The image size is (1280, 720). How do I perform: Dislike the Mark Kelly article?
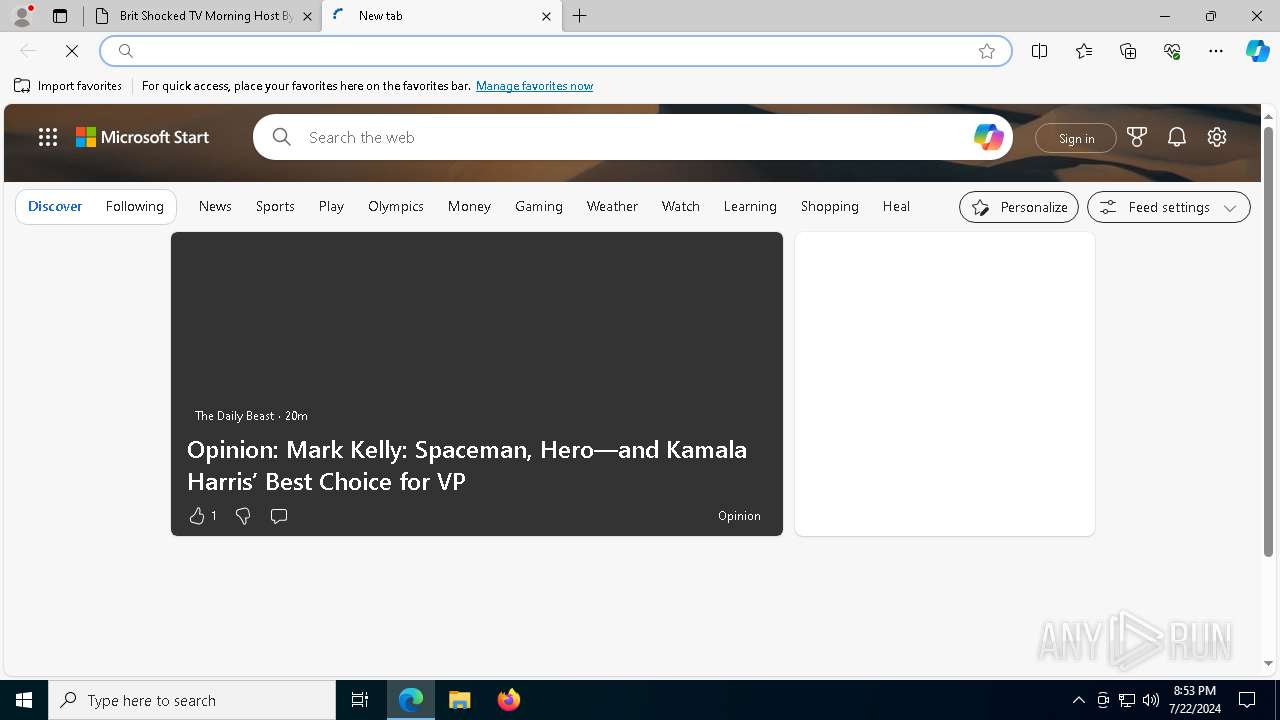[x=242, y=516]
